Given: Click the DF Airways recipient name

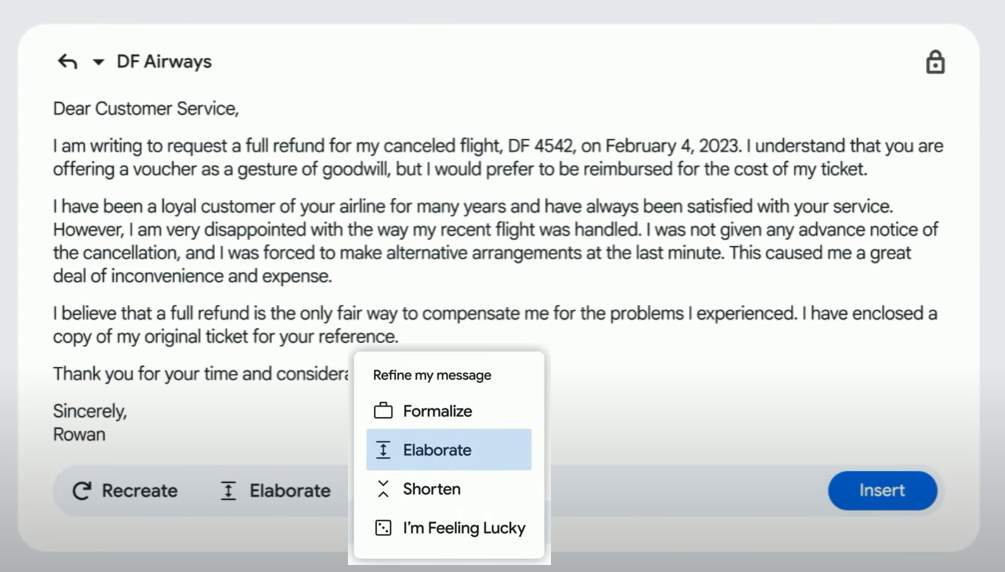Looking at the screenshot, I should [164, 62].
